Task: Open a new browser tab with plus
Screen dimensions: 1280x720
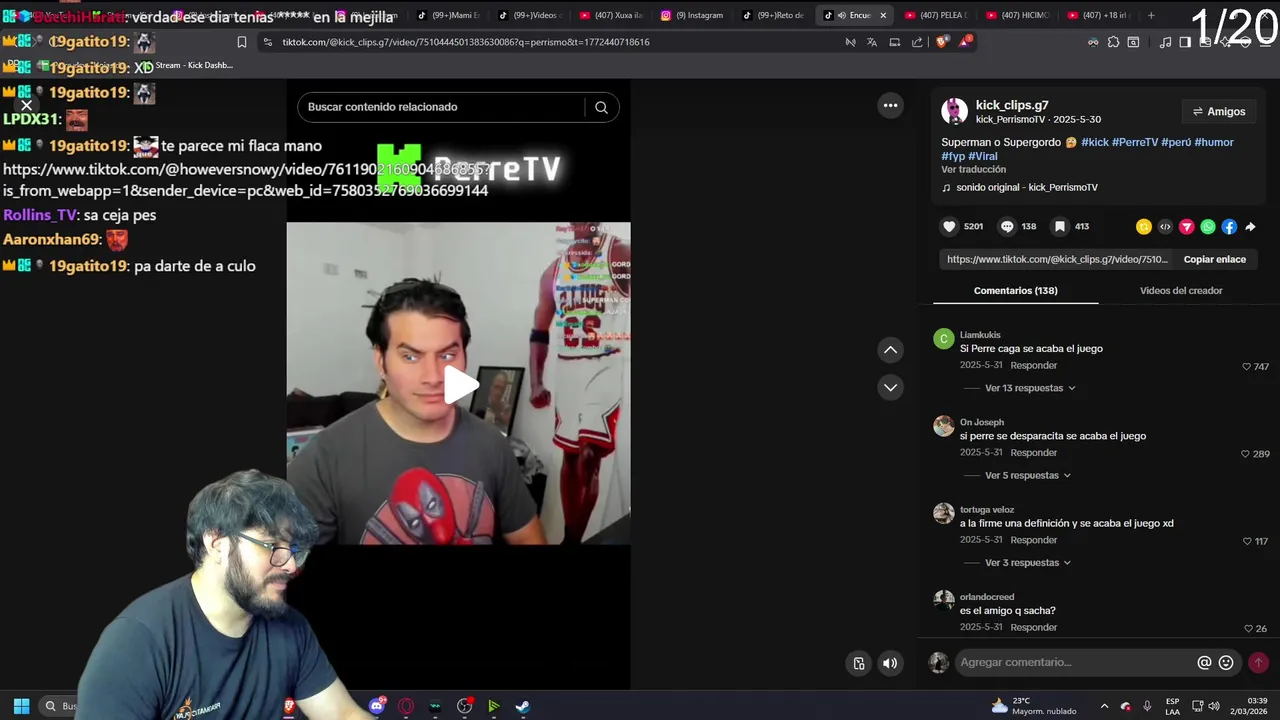Action: coord(1151,15)
